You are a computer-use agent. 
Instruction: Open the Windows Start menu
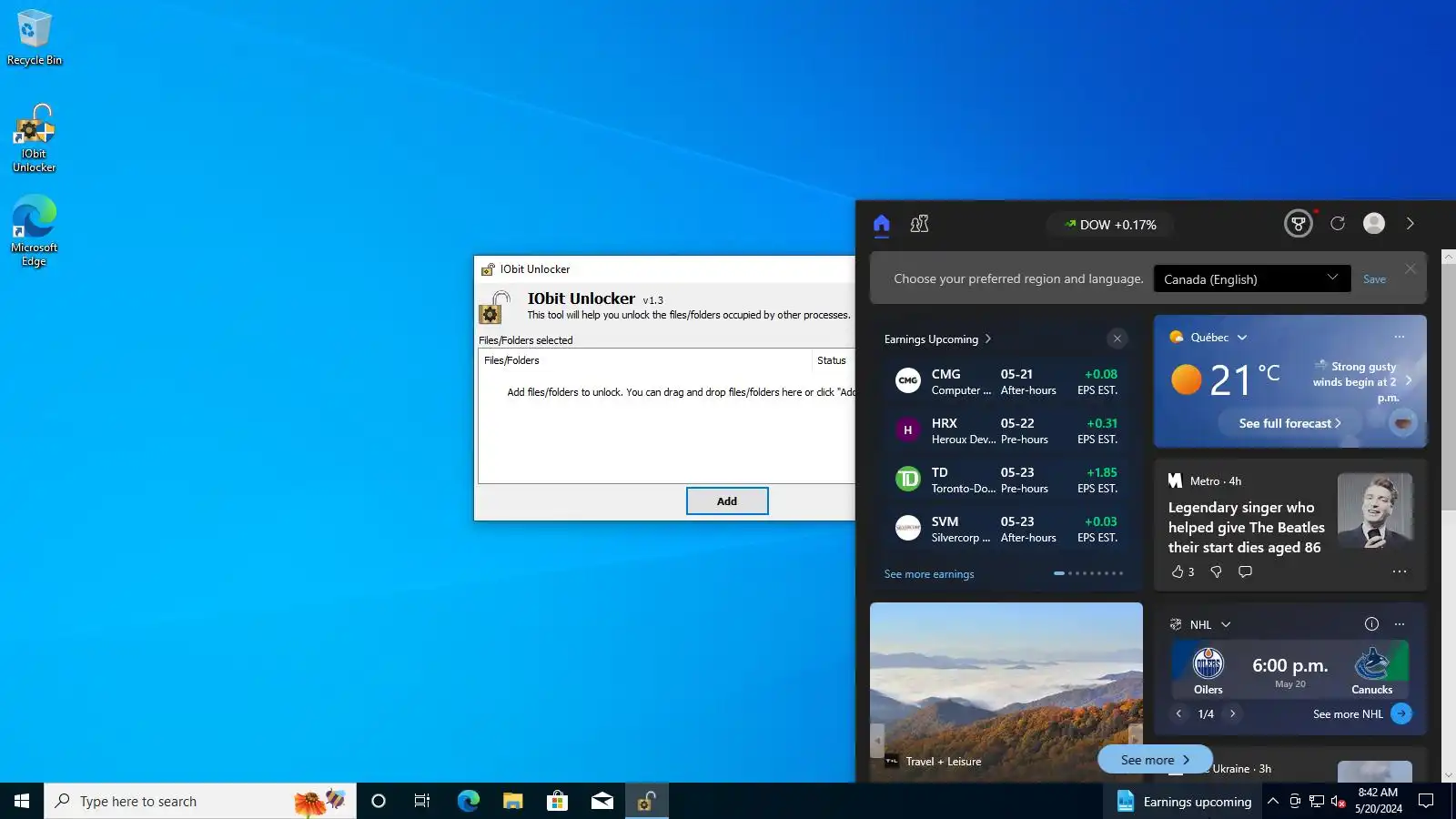(x=22, y=801)
